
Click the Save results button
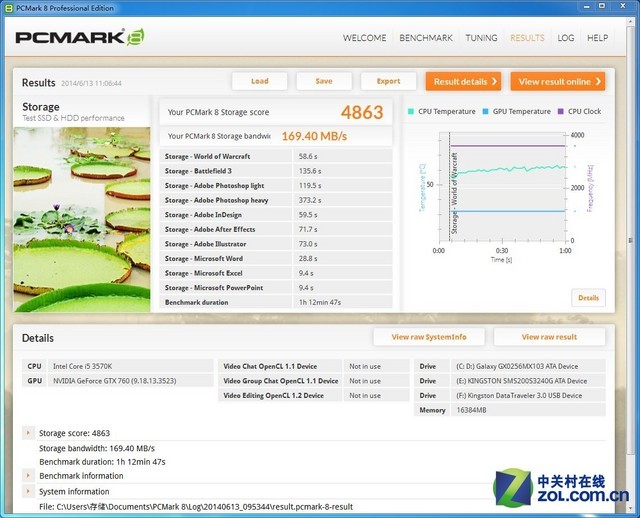(324, 81)
